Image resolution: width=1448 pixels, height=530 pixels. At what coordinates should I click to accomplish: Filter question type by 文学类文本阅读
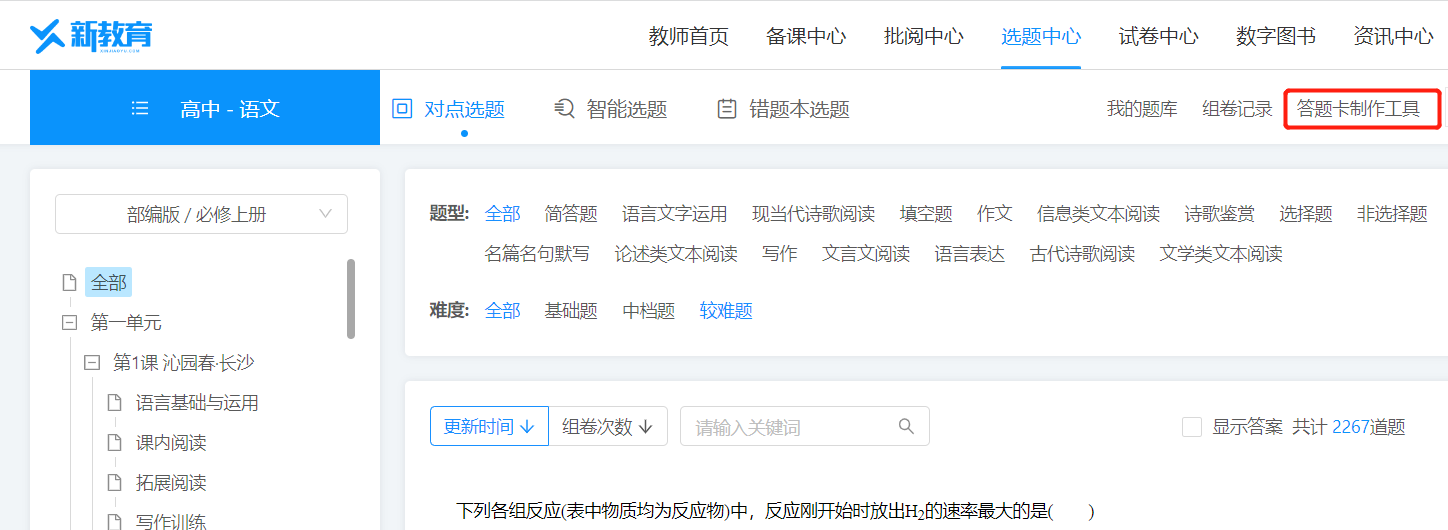[x=1221, y=254]
